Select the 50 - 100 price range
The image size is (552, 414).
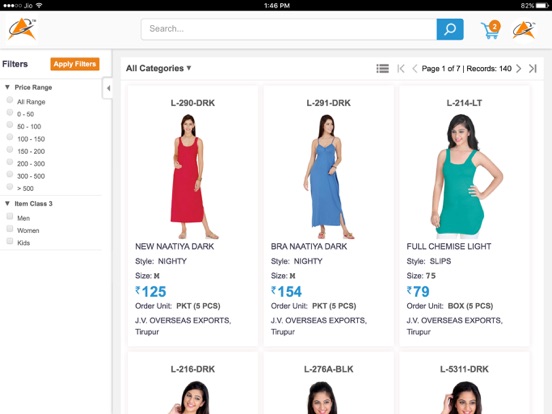click(x=10, y=125)
